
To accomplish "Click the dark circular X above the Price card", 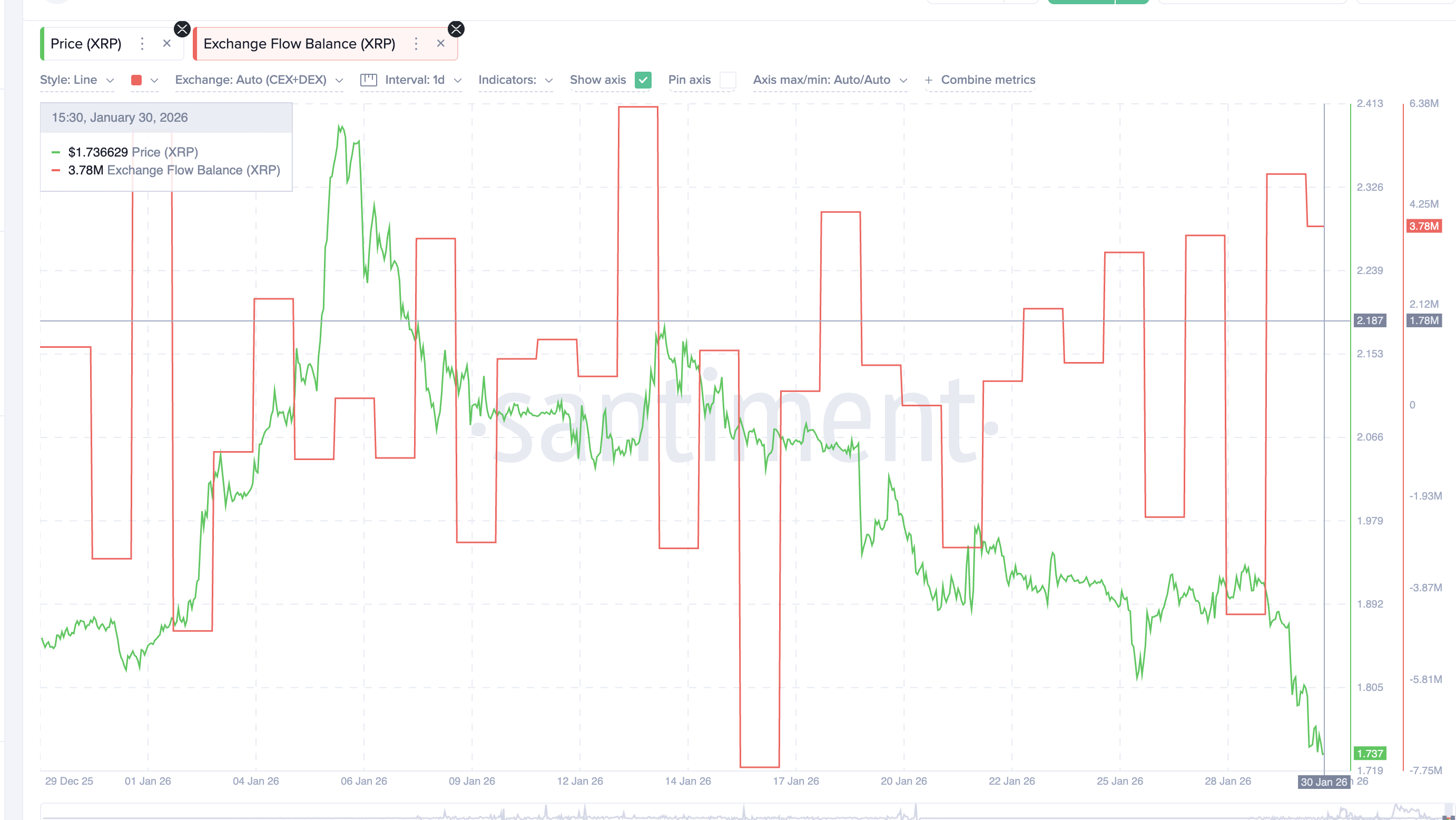I will pos(182,29).
